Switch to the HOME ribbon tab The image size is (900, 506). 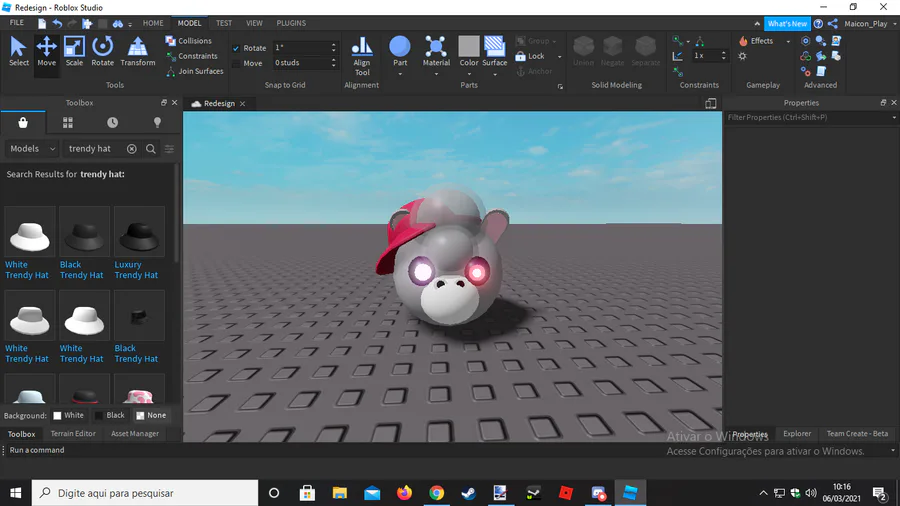coord(153,23)
